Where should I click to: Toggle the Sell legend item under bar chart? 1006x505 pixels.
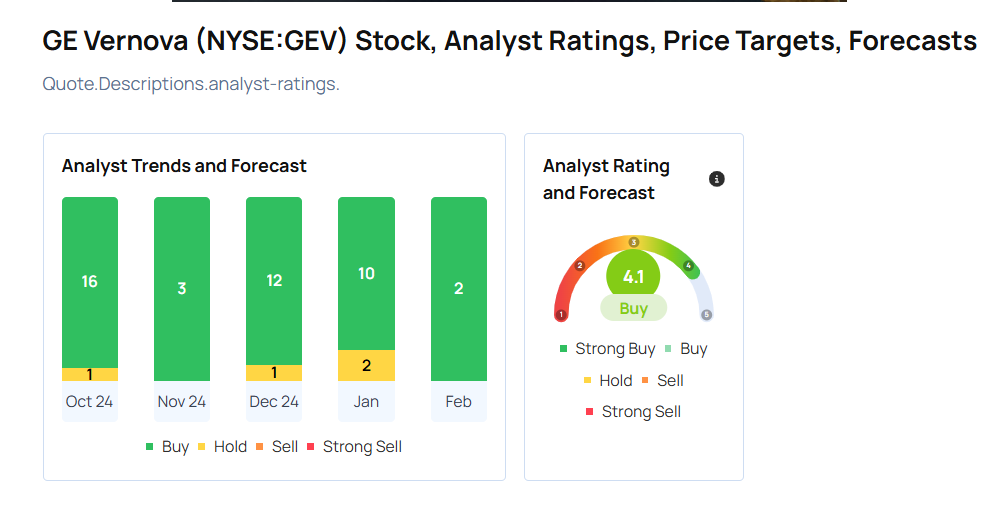(x=276, y=447)
